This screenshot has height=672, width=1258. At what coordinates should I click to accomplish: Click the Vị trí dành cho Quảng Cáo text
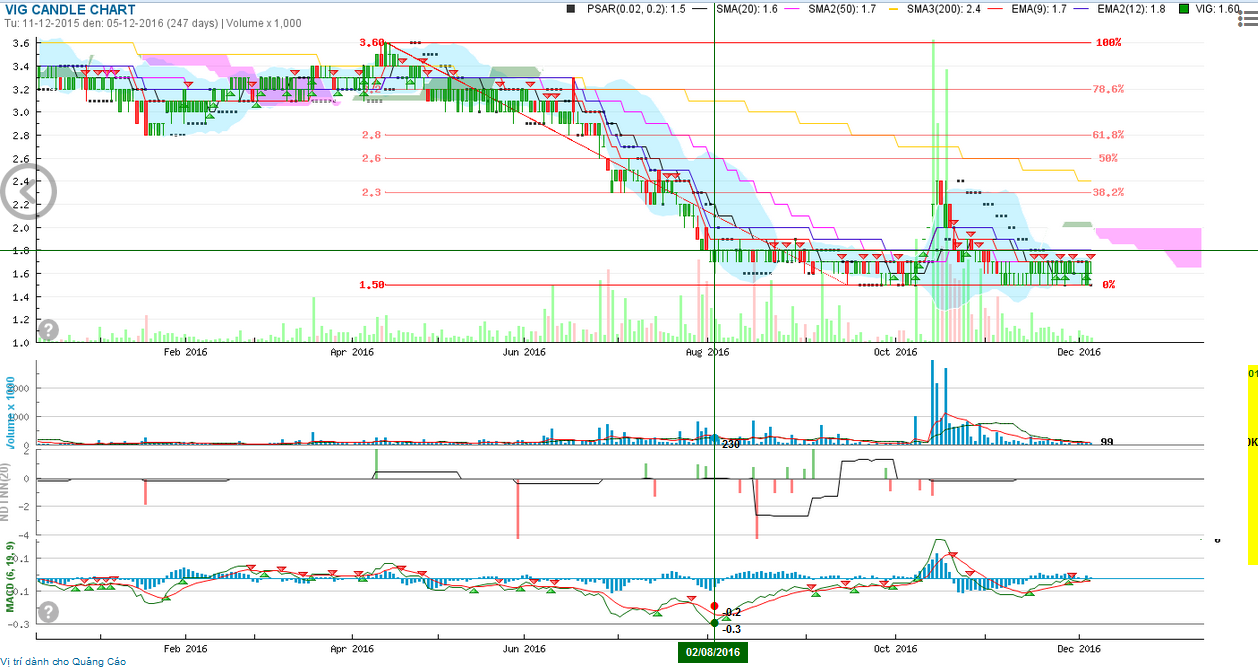click(64, 662)
